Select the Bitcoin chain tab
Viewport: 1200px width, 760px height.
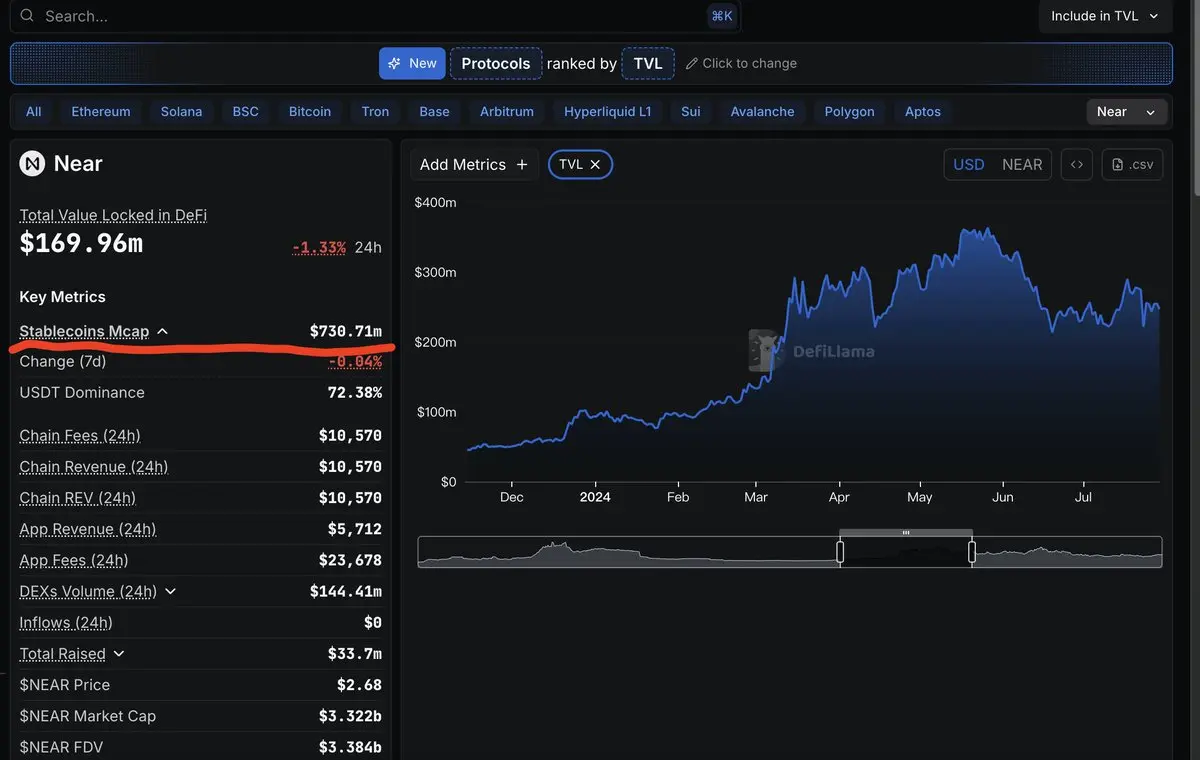tap(310, 111)
